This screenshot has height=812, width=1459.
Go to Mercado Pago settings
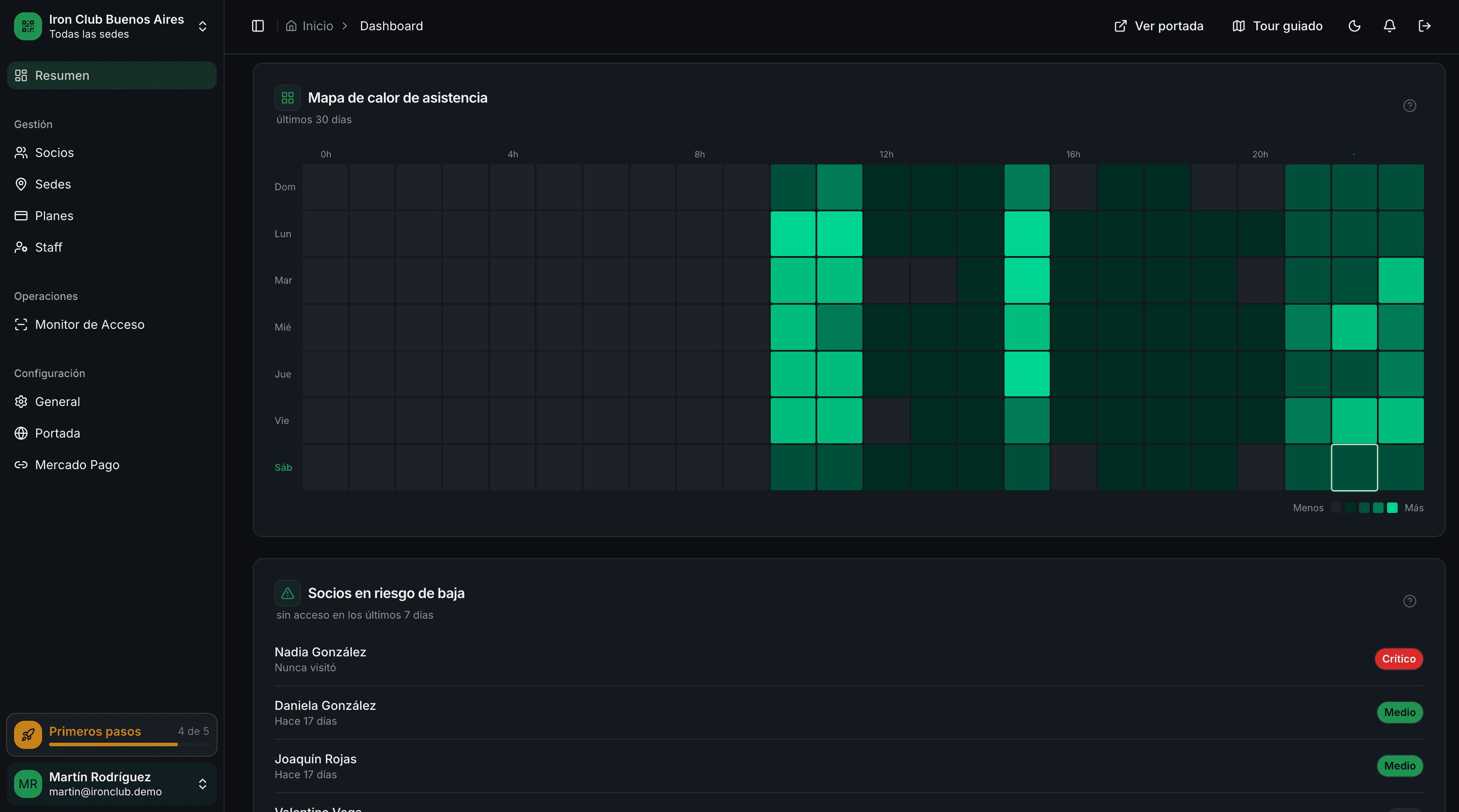pos(77,465)
